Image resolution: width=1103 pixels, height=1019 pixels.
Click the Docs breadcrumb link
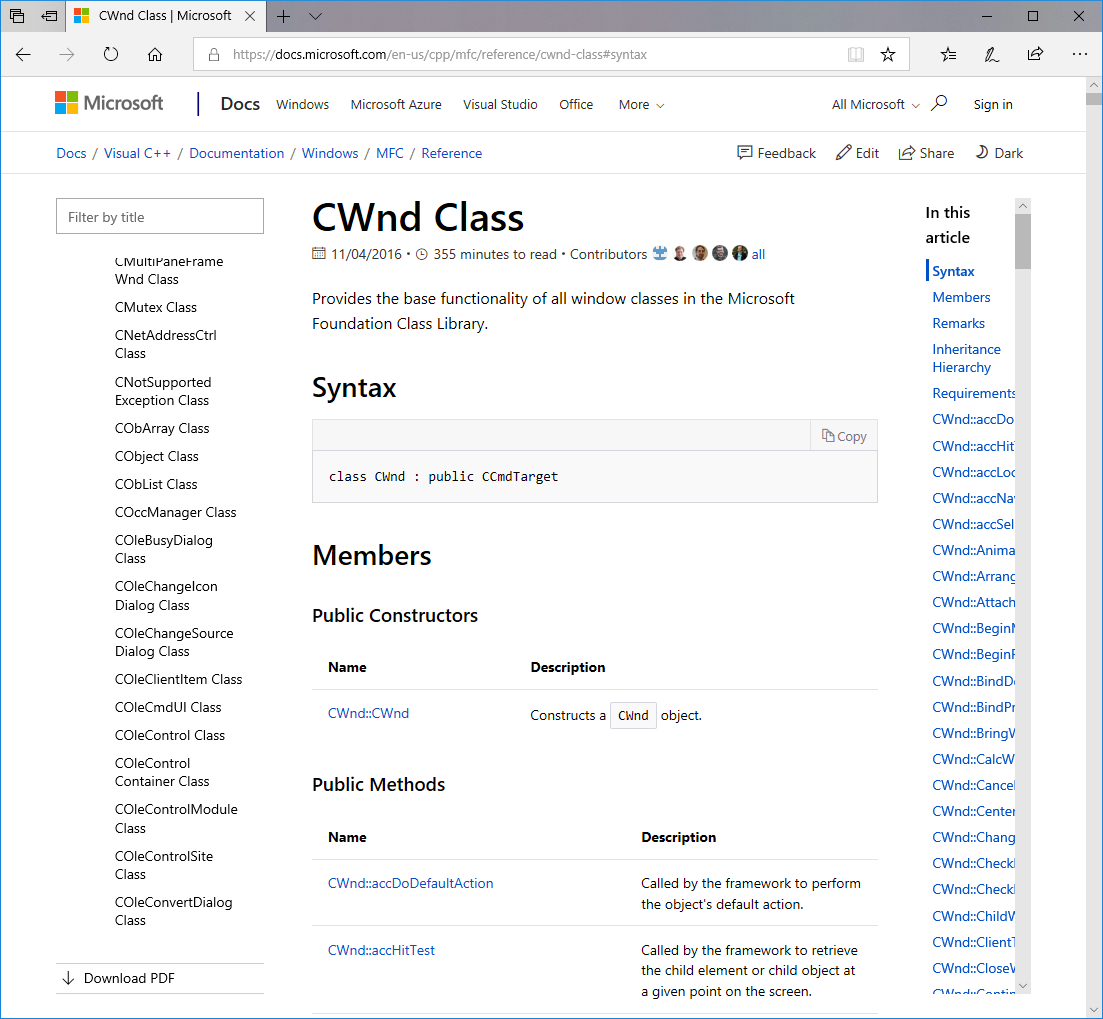[71, 153]
